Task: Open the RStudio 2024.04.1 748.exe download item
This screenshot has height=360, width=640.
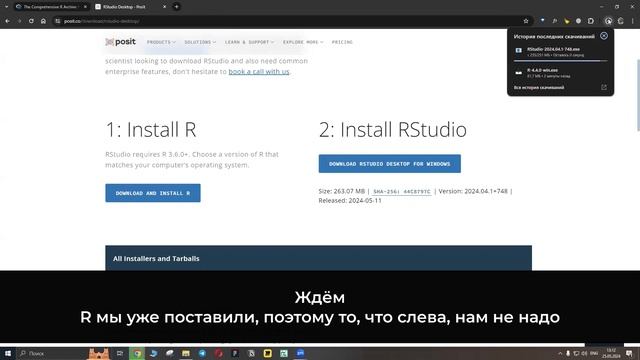Action: (x=560, y=51)
